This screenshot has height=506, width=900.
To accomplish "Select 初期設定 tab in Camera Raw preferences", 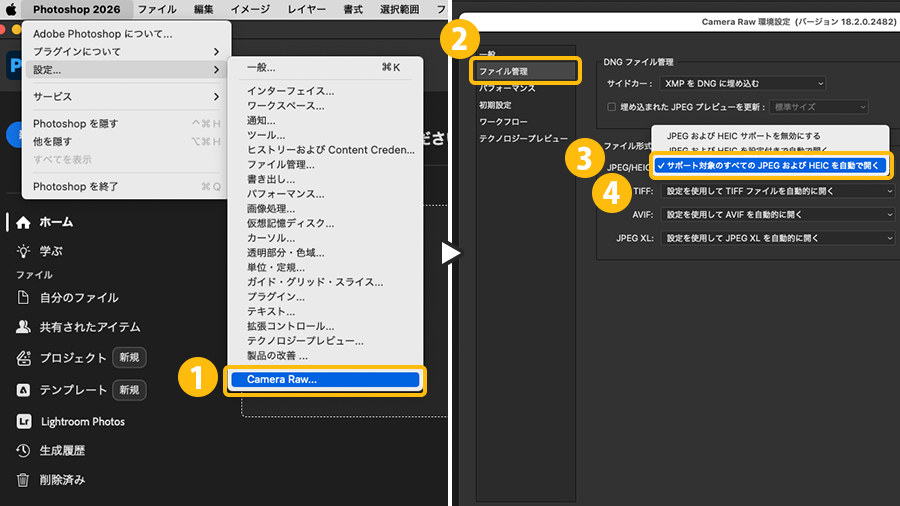I will [495, 105].
